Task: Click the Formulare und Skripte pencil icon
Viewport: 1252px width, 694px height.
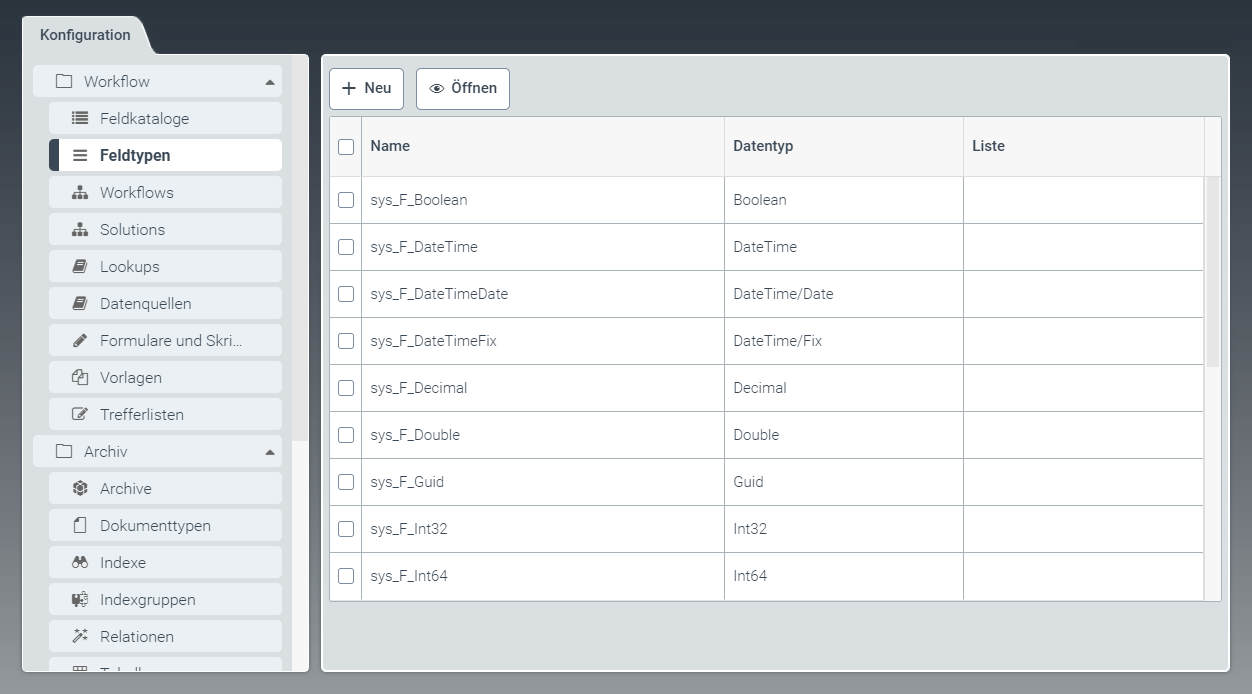Action: [80, 340]
